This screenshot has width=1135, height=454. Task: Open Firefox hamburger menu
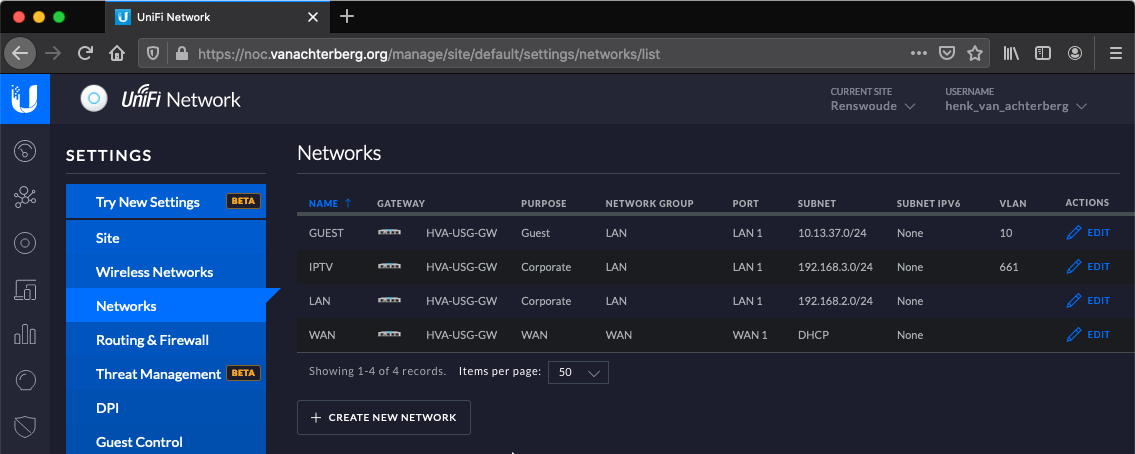1116,53
